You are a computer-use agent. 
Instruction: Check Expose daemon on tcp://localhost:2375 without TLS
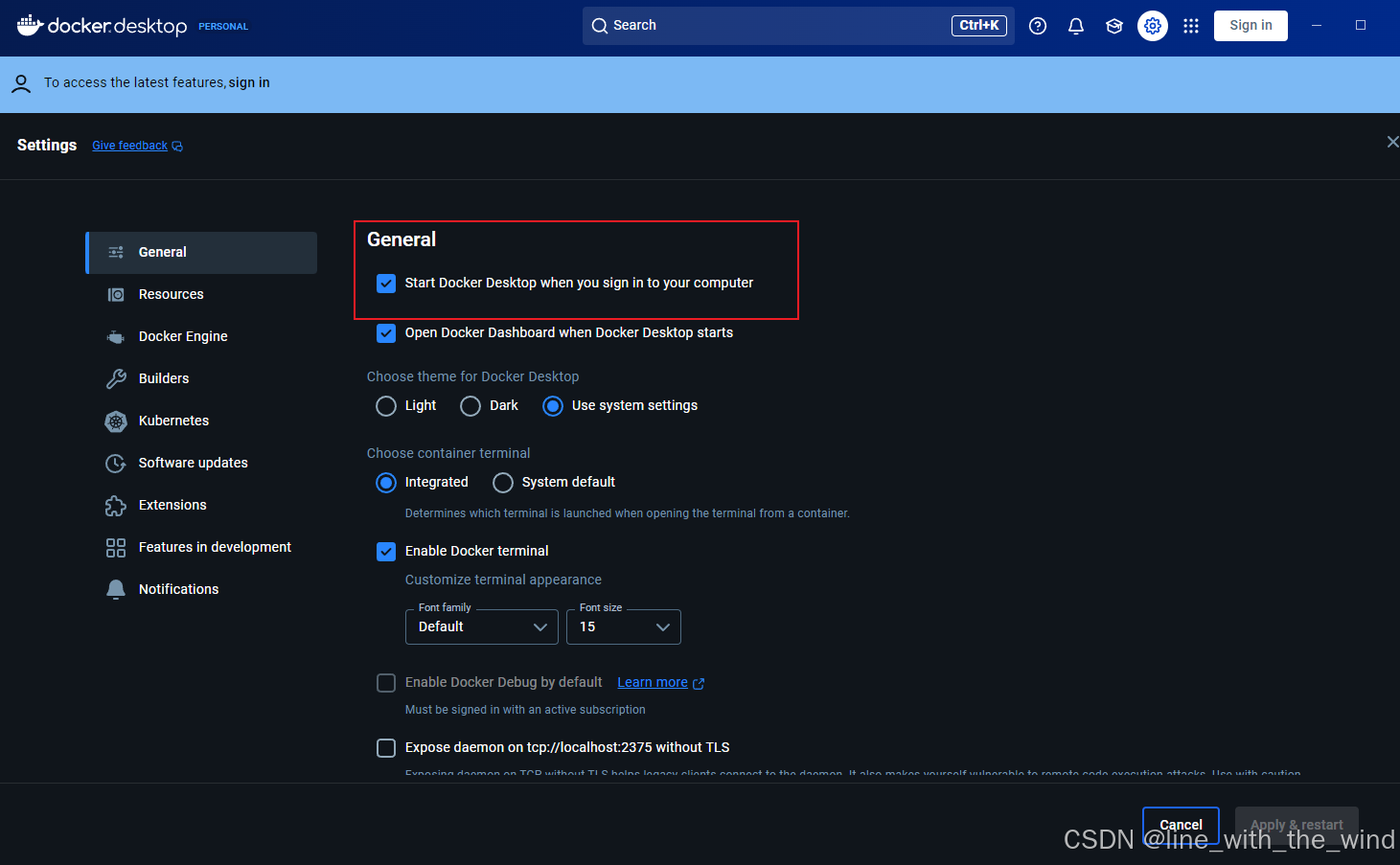[x=386, y=748]
